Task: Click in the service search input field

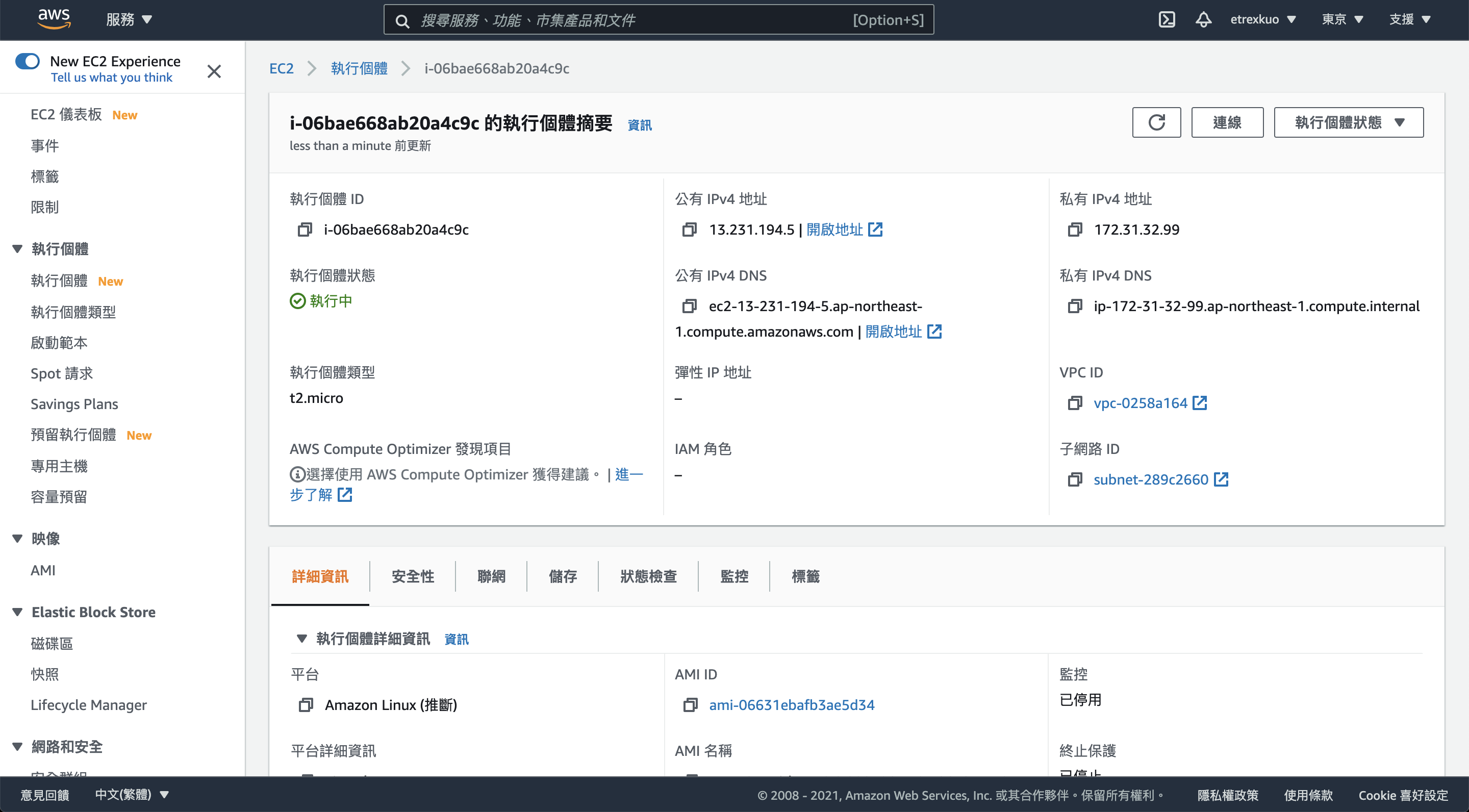Action: point(658,20)
